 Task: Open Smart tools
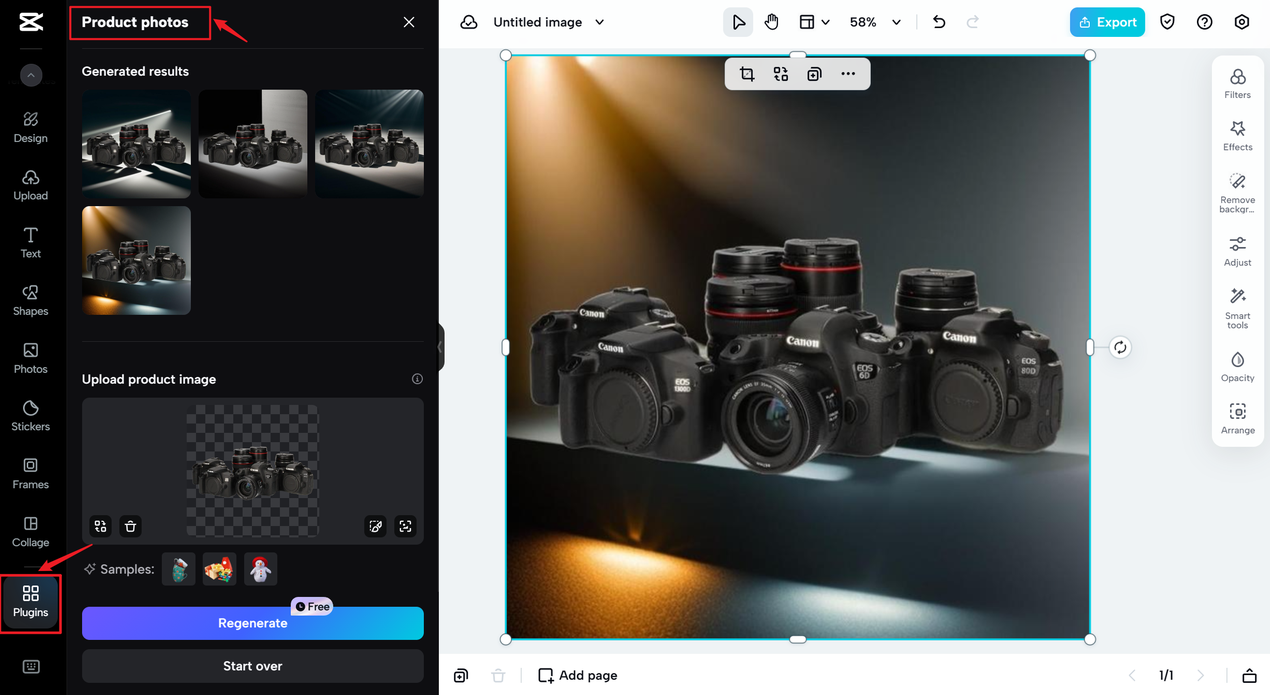[x=1237, y=309]
